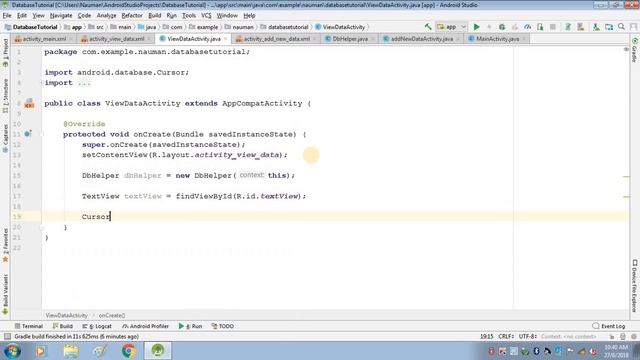
Task: Open Windows Start button
Action: (12, 351)
